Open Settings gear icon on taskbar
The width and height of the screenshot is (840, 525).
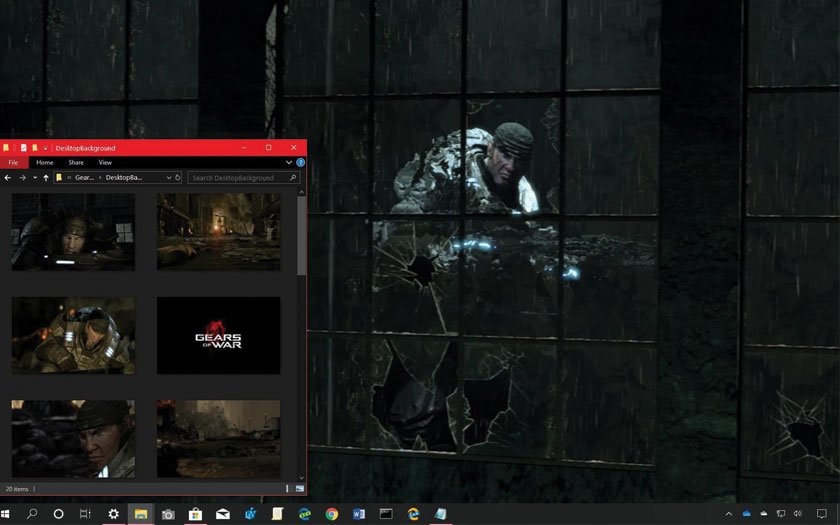[x=113, y=514]
